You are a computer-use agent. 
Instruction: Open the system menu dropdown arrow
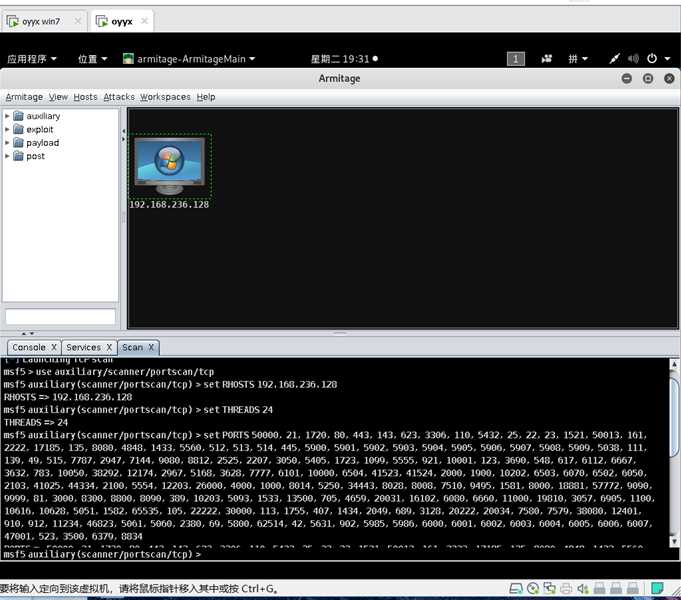pos(668,59)
